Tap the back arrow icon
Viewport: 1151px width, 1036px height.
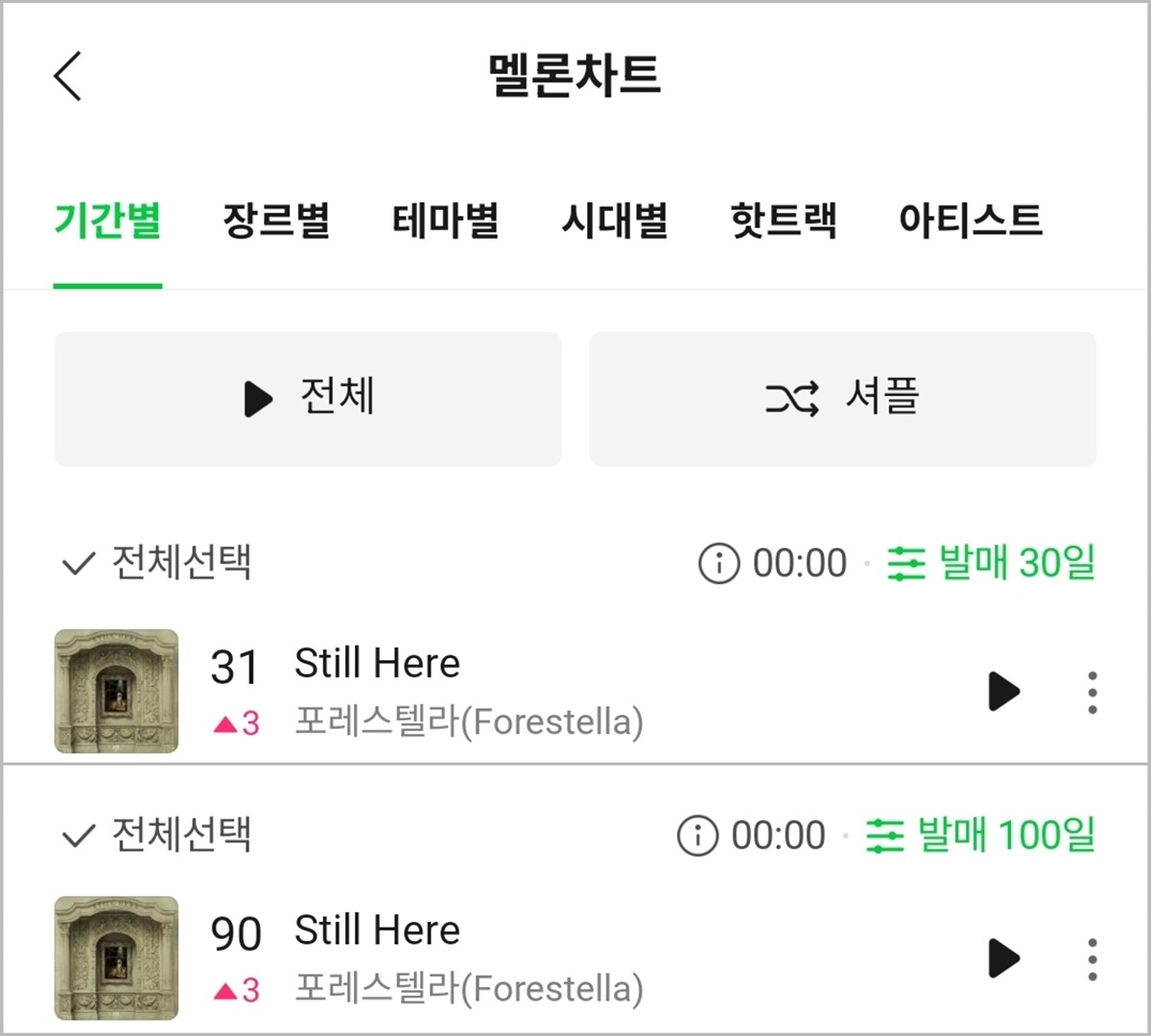[68, 77]
